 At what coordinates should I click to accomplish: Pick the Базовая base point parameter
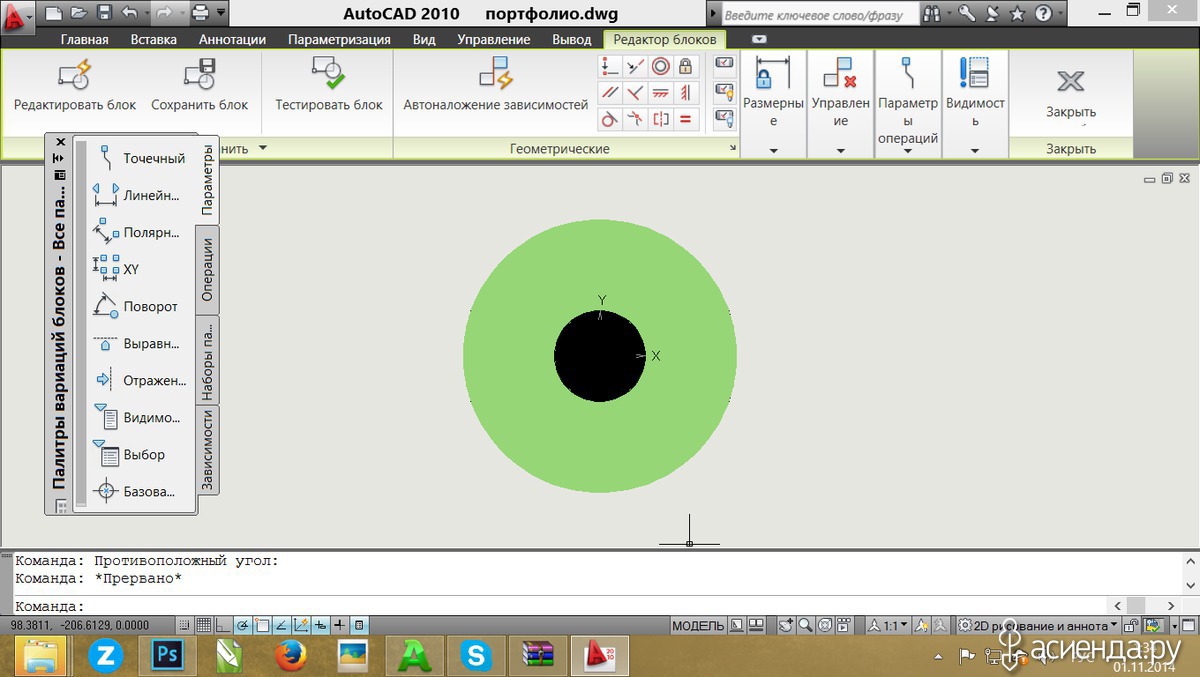coord(136,491)
